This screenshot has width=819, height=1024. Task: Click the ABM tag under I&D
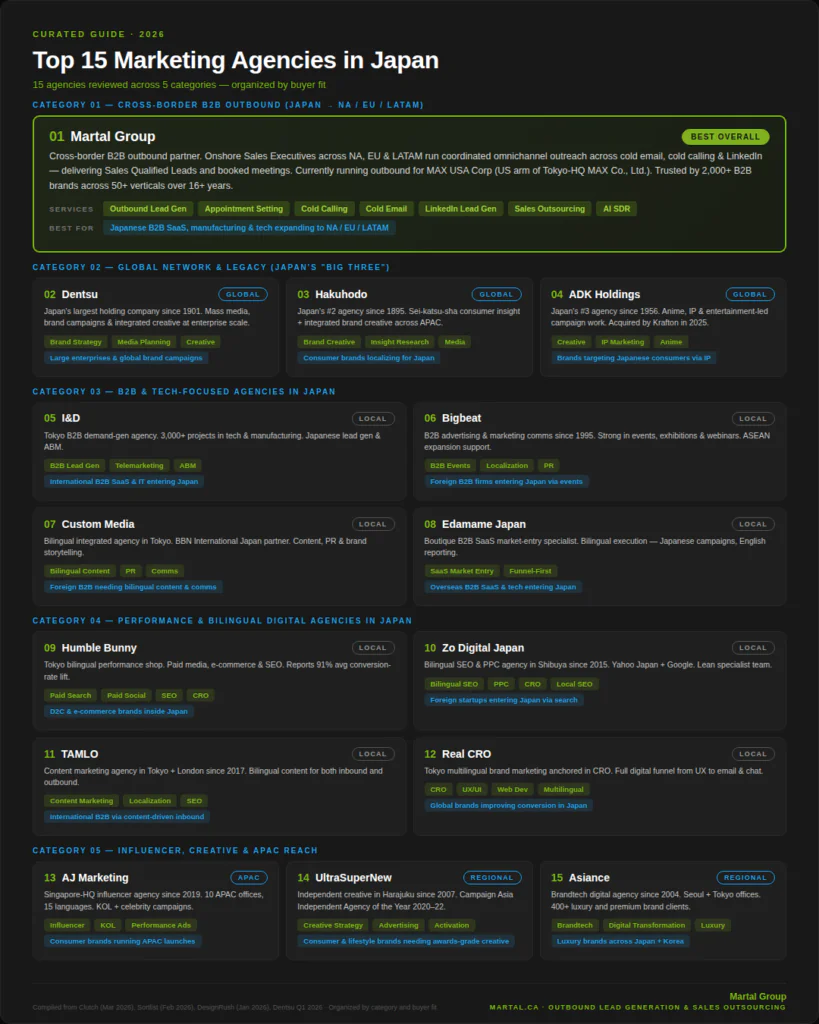pyautogui.click(x=187, y=466)
